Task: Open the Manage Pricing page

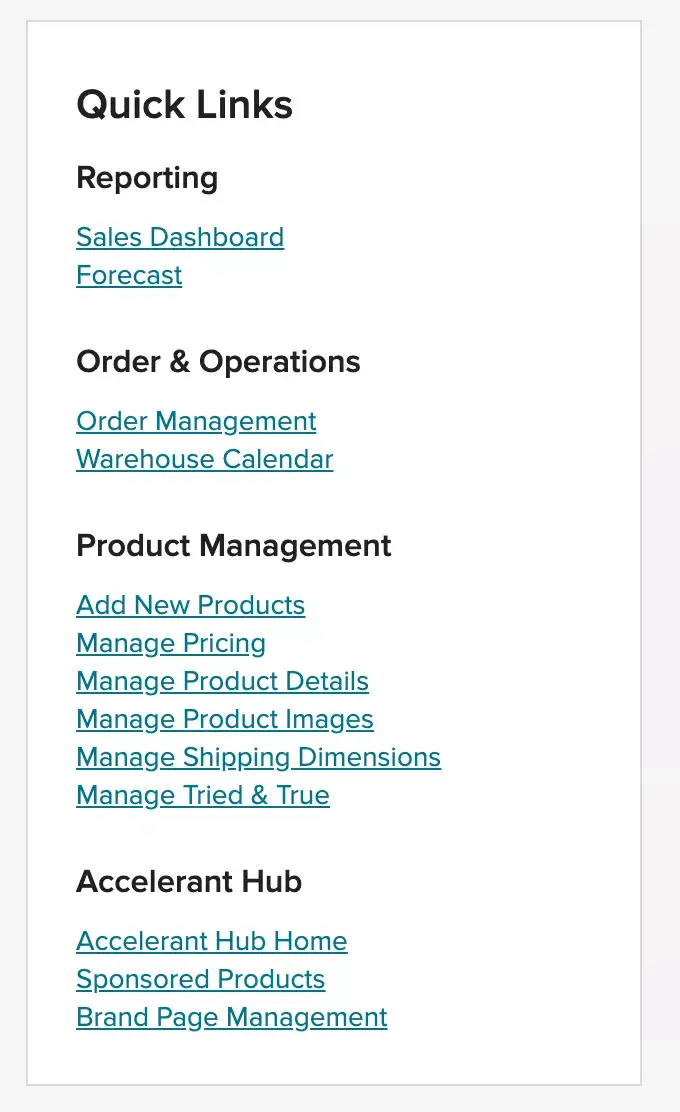Action: pos(170,643)
